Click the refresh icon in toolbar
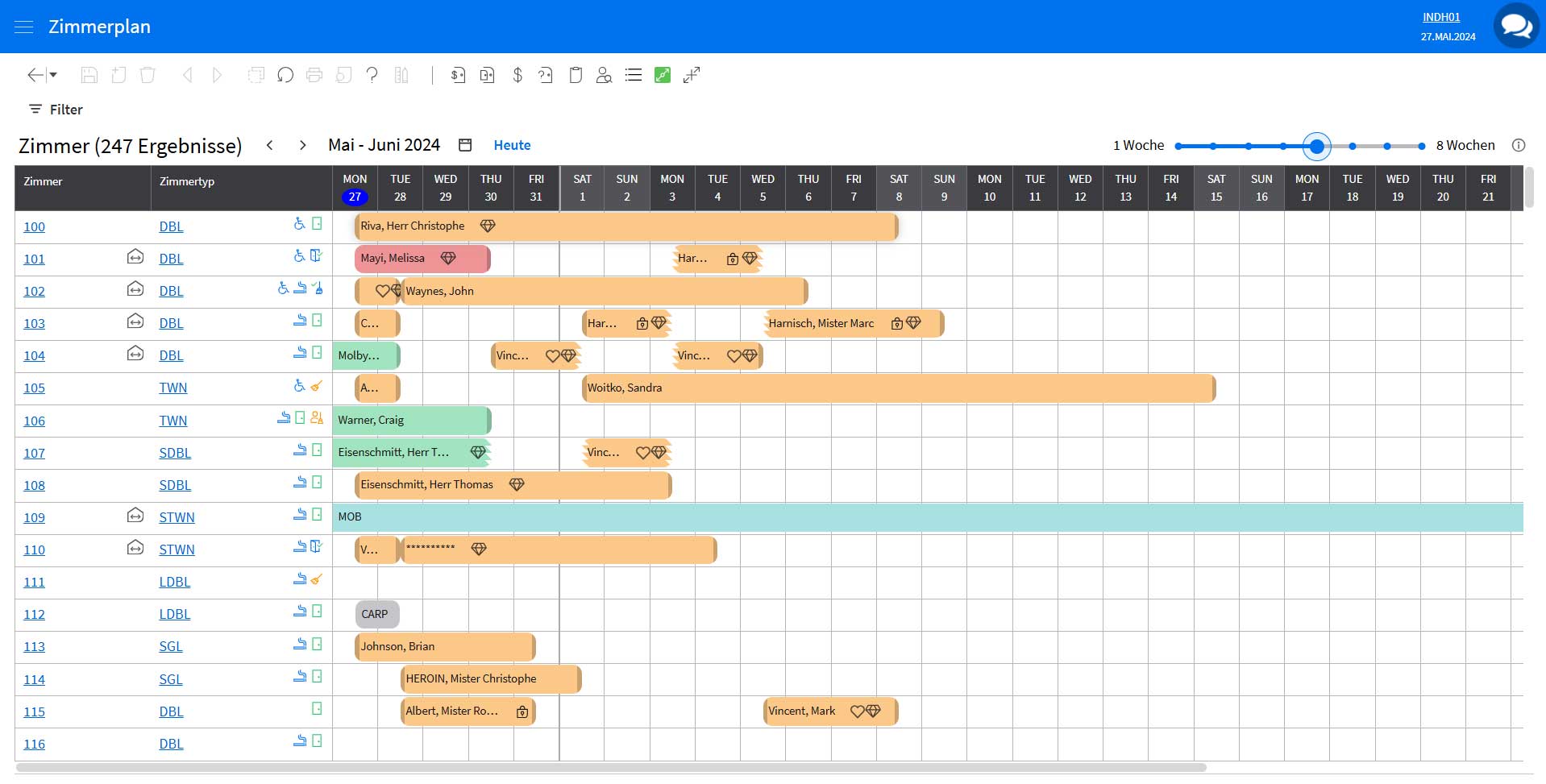This screenshot has height=784, width=1546. (285, 75)
